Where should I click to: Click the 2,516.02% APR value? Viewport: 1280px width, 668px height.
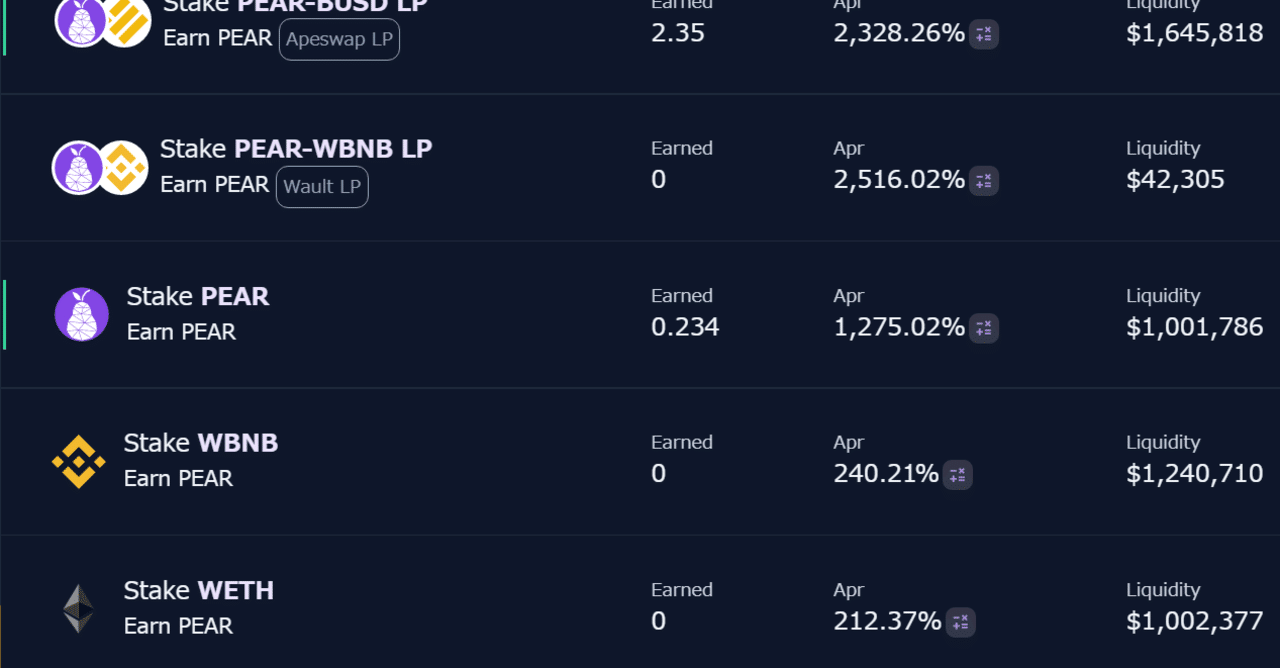tap(899, 180)
